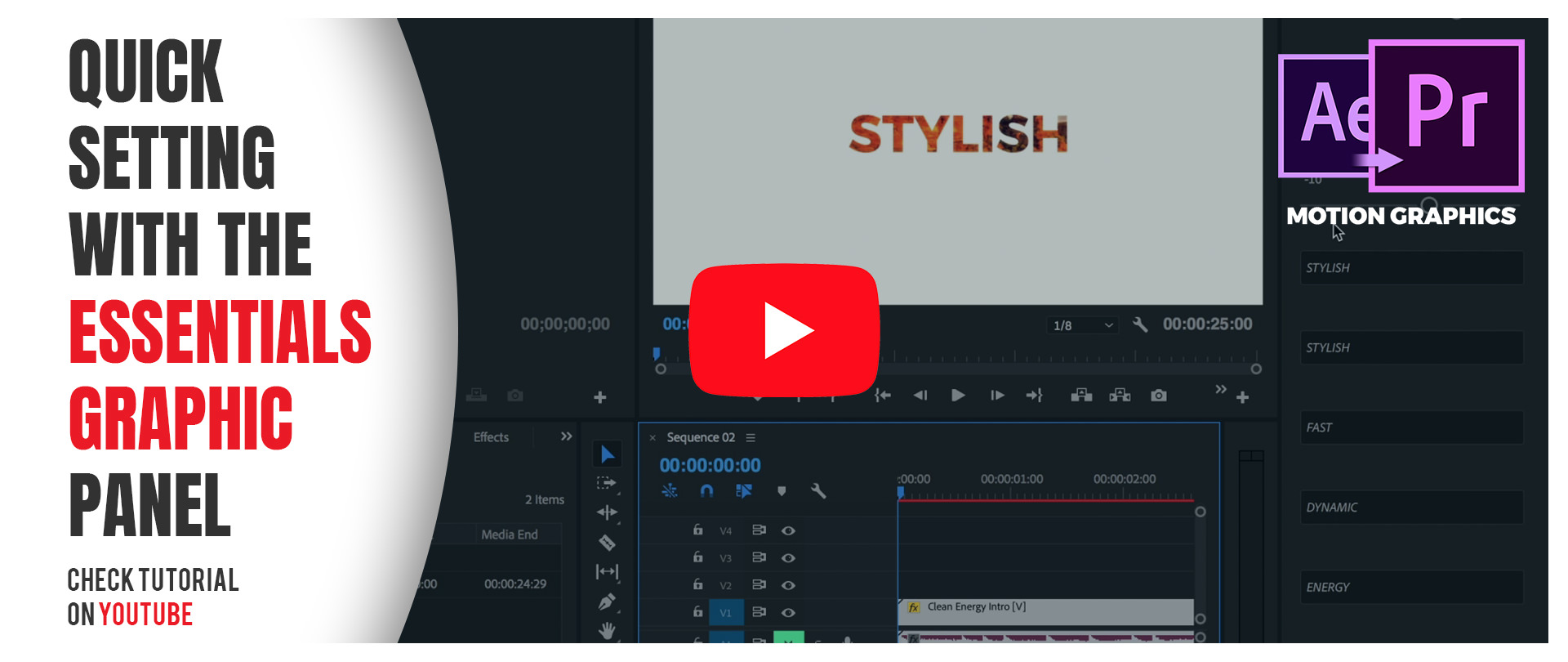Image resolution: width=1568 pixels, height=662 pixels.
Task: Hide V1 track output eye
Action: [x=788, y=612]
